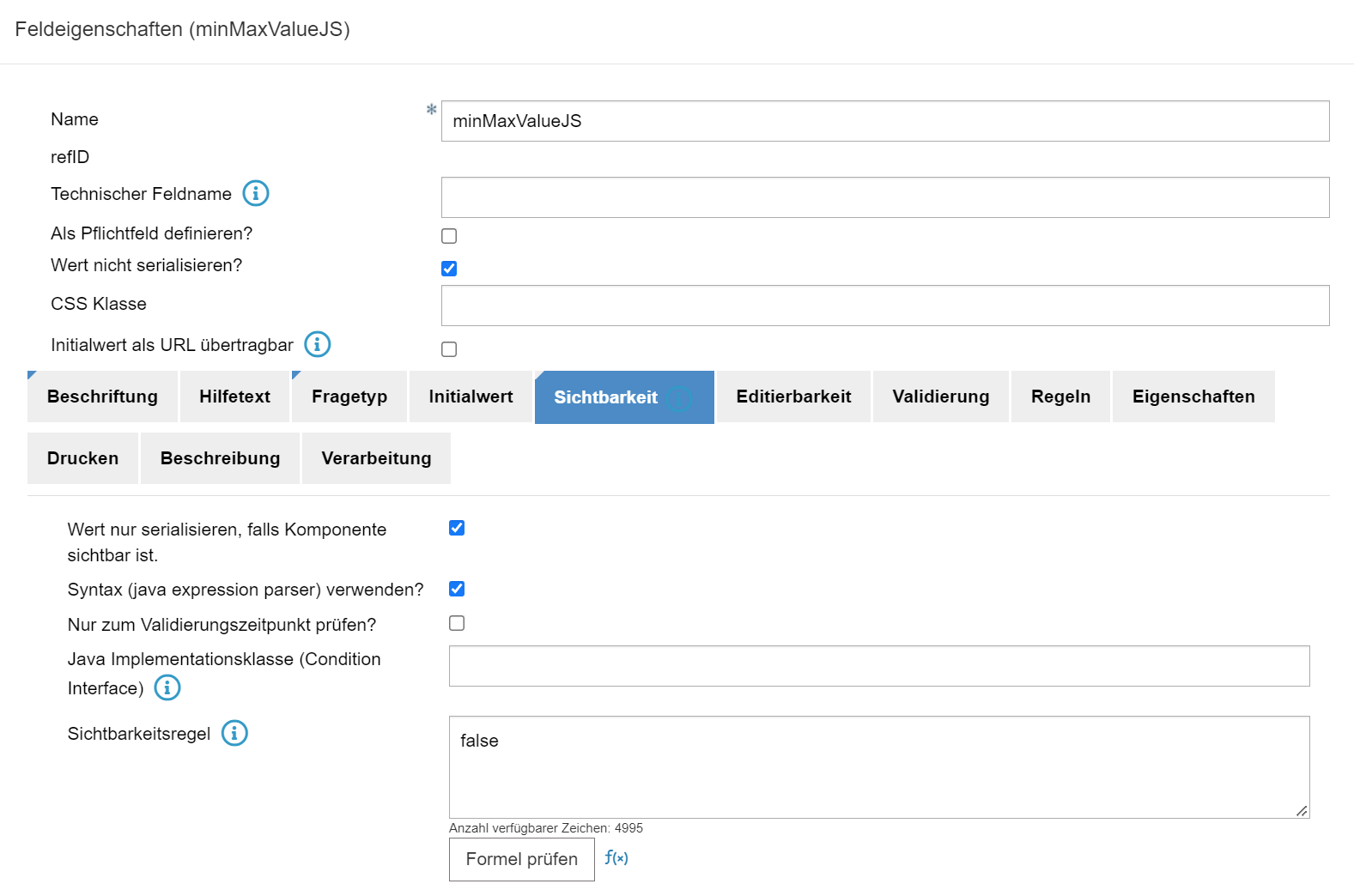Click the Name field containing minMaxValueJS
Screen dimensions: 1354x896
pyautogui.click(x=884, y=121)
